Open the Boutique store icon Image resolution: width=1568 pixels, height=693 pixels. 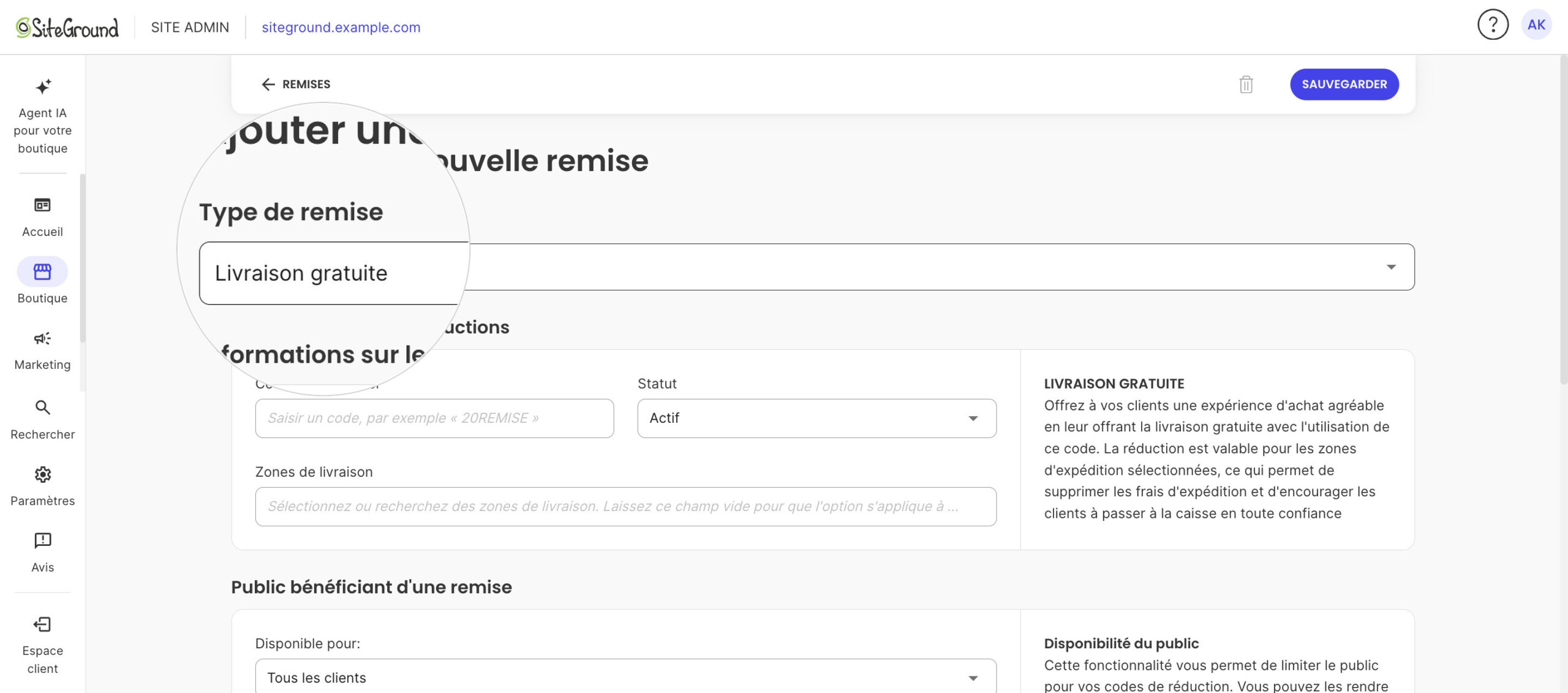coord(42,271)
